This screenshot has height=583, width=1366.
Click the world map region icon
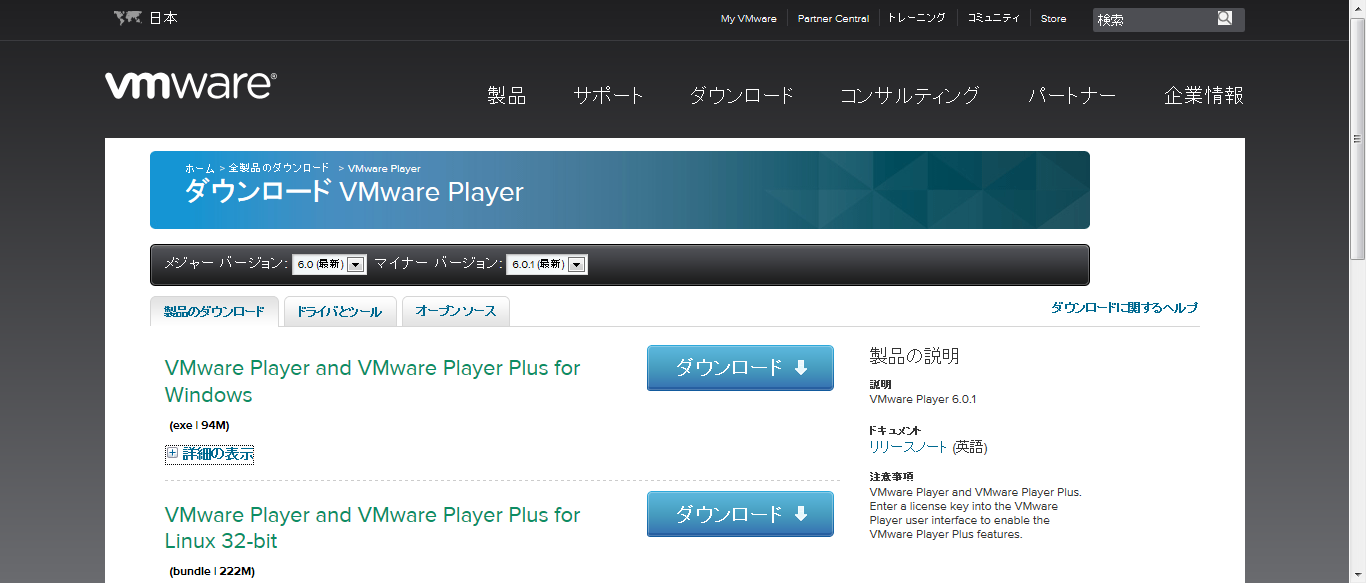point(127,18)
